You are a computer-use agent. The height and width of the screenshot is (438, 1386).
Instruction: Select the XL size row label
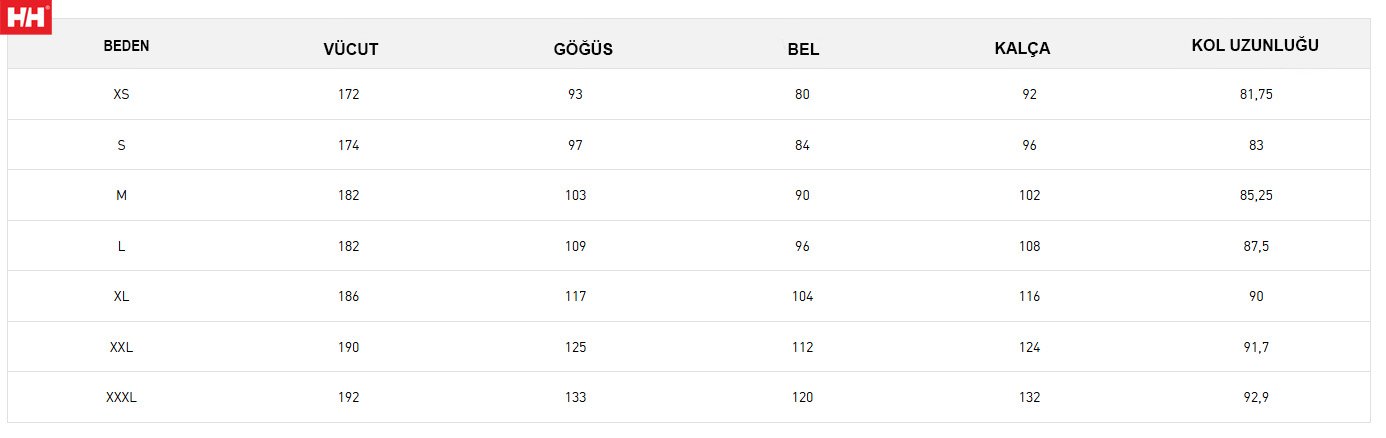tap(121, 296)
